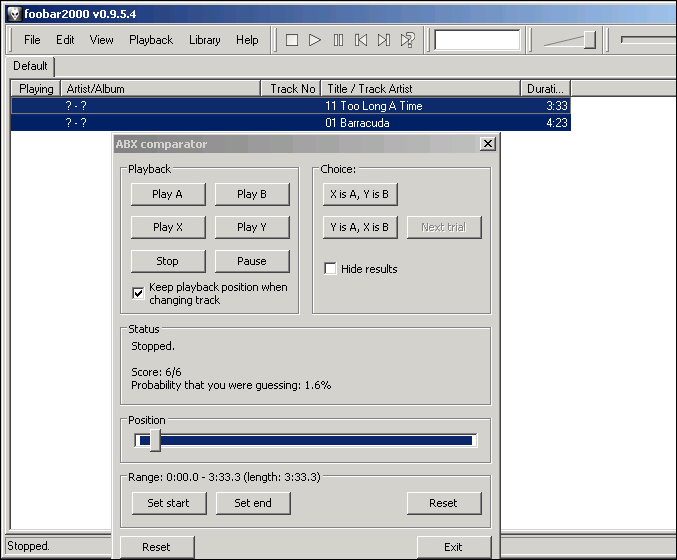Choose Y is A, X is B
Viewport: 677px width, 560px height.
[x=360, y=227]
